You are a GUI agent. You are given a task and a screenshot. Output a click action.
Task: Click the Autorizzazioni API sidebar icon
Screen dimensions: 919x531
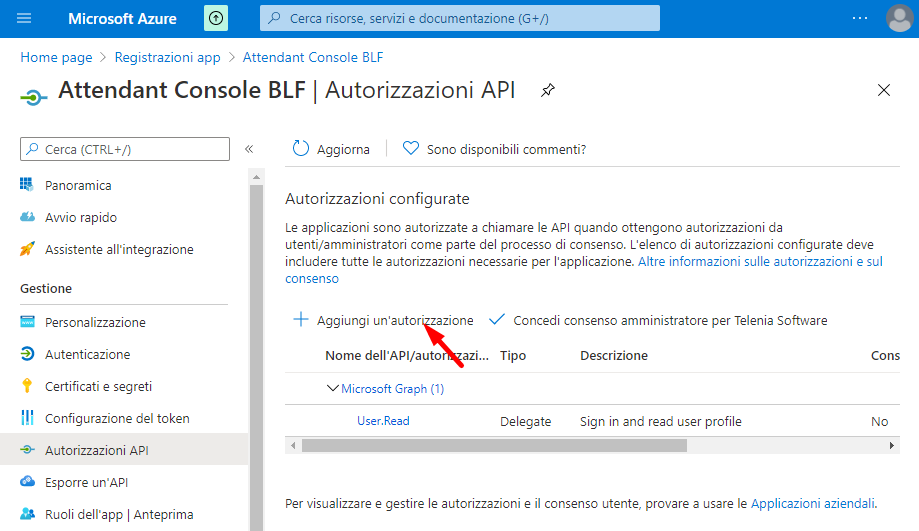[27, 450]
